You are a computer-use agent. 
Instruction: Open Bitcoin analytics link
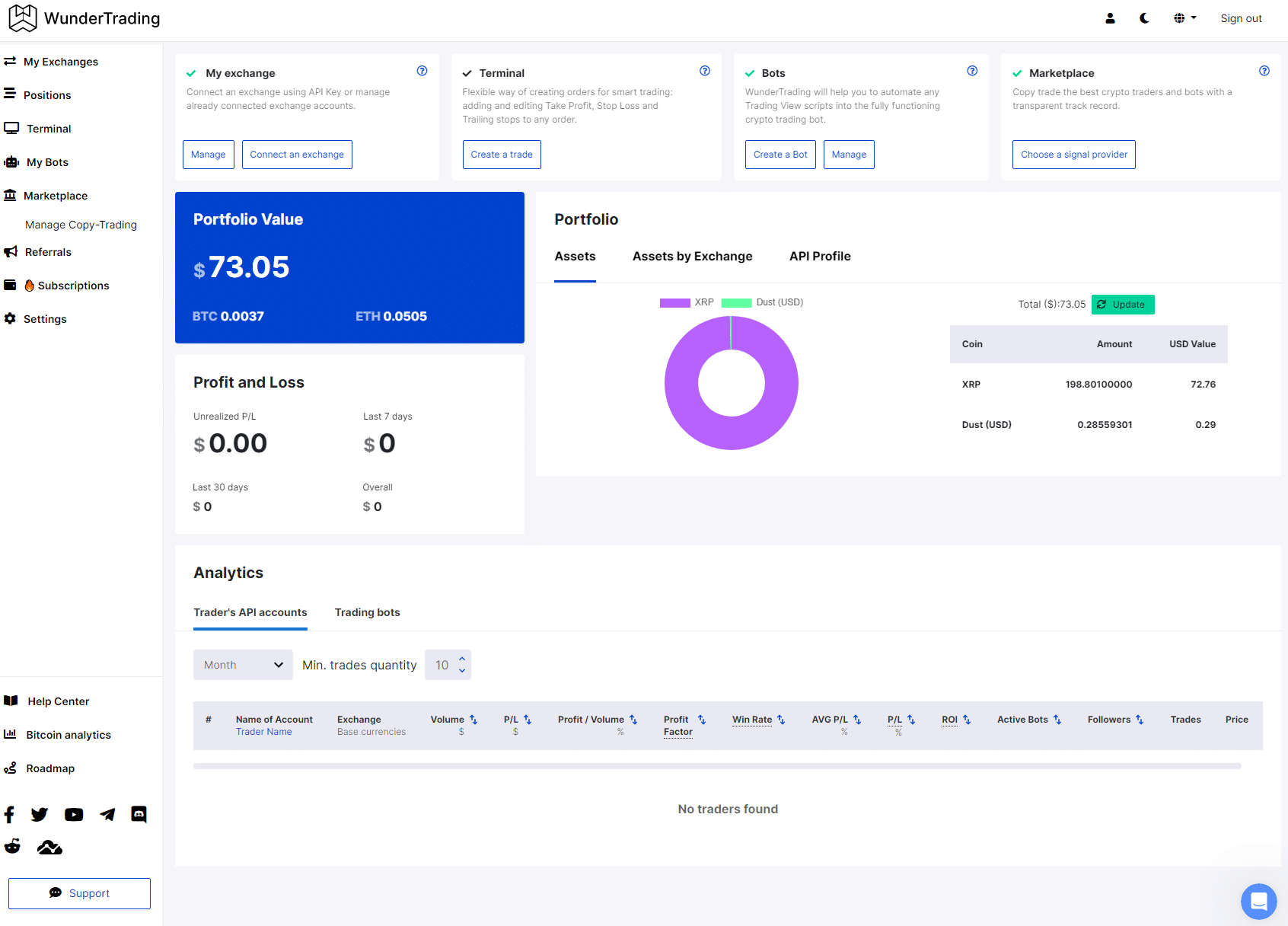pyautogui.click(x=58, y=735)
